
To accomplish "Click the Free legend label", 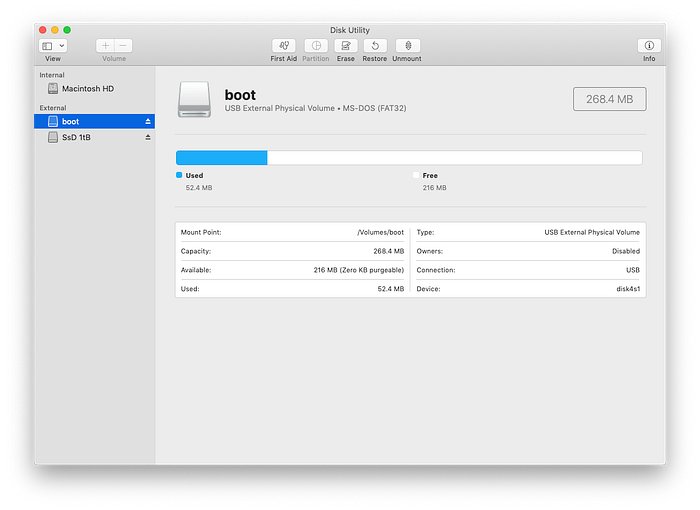I will 430,176.
